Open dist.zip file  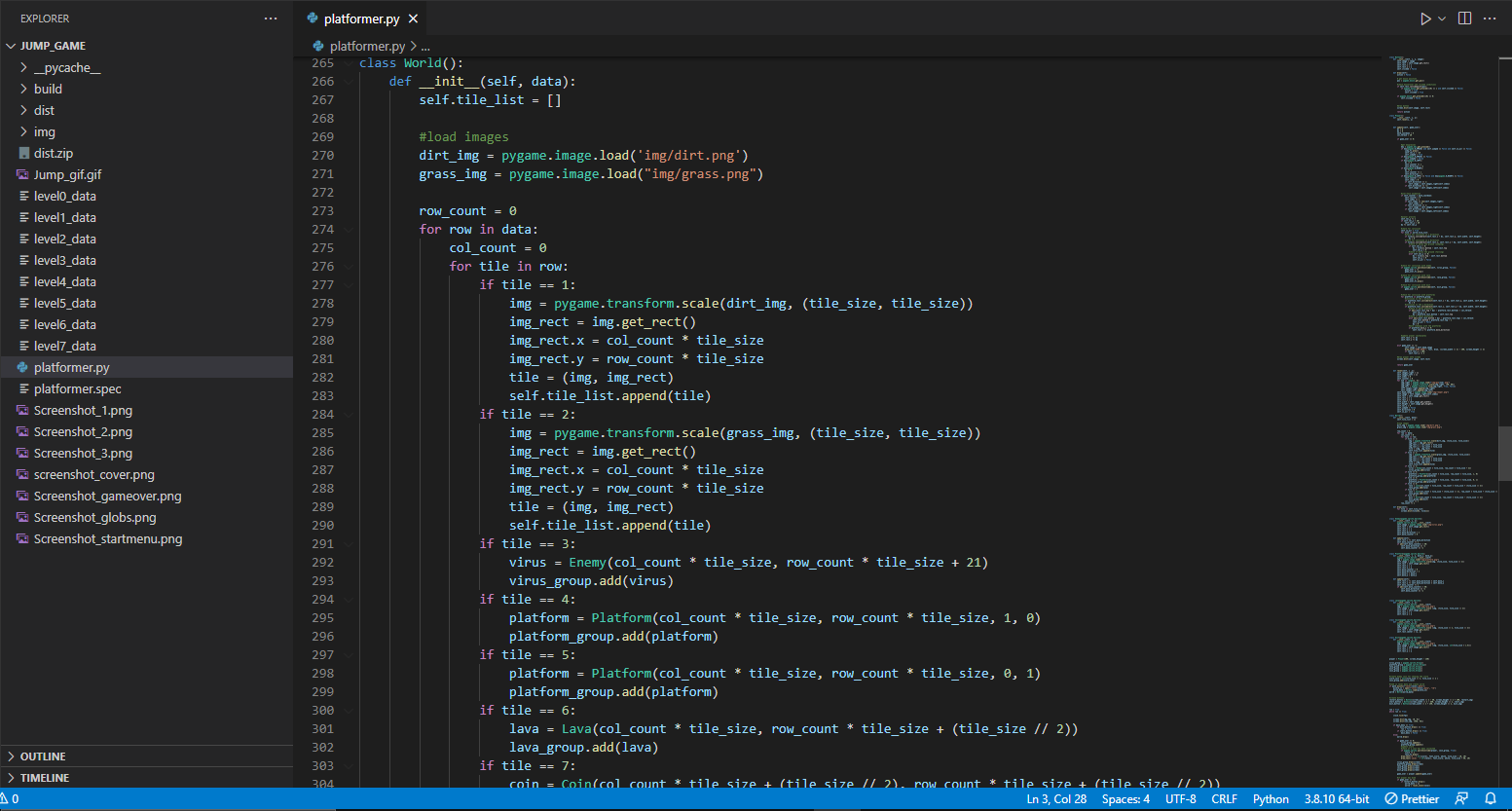pyautogui.click(x=54, y=153)
